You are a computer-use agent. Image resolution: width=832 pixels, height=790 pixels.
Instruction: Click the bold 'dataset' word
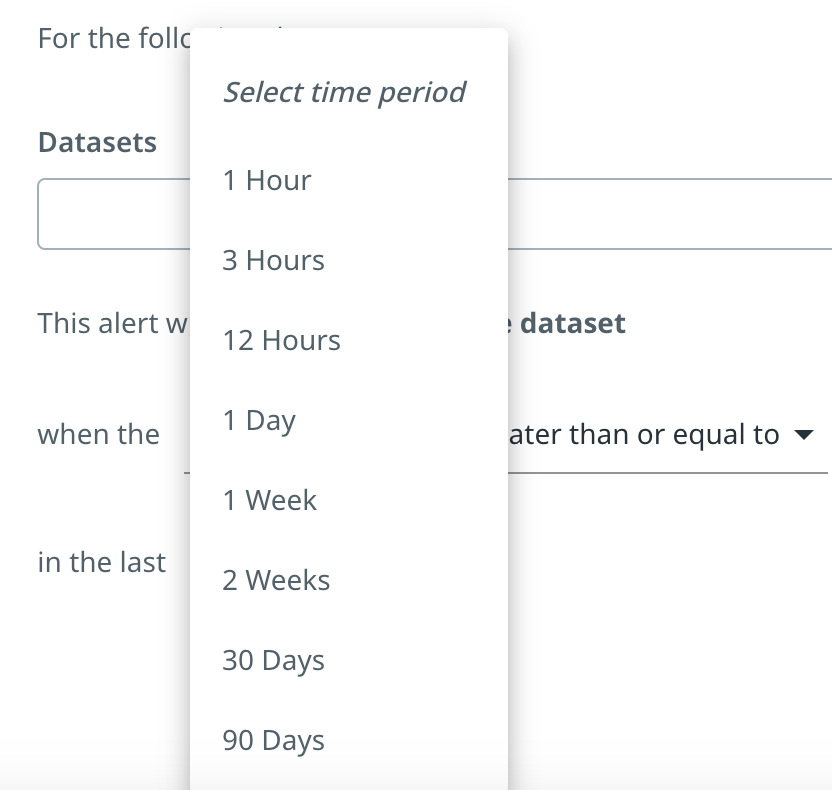(x=573, y=324)
